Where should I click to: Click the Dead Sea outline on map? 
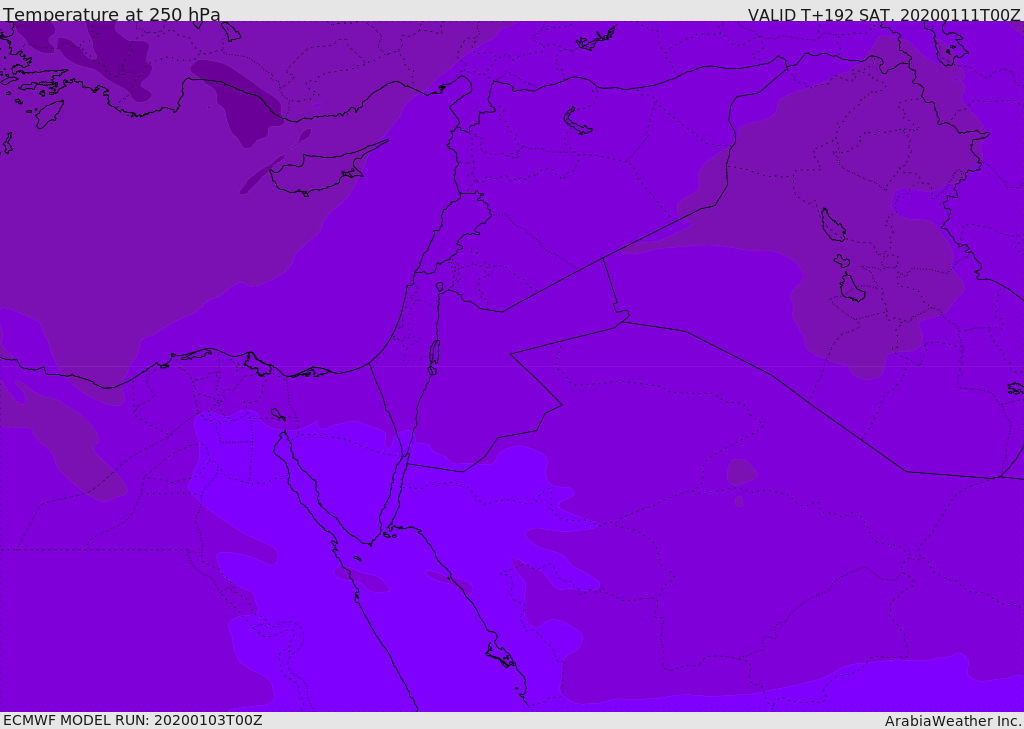434,356
